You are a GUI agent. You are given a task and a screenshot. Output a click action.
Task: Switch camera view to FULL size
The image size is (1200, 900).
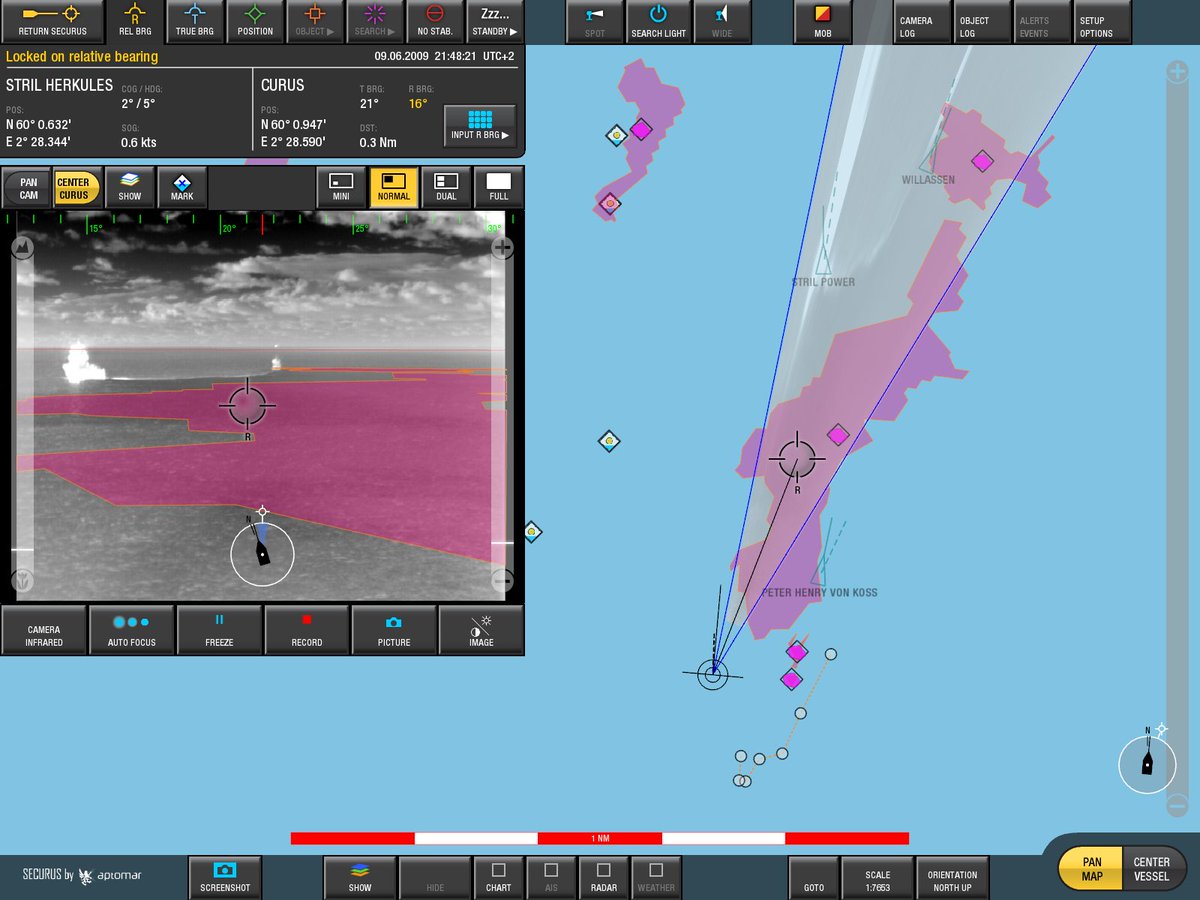498,186
